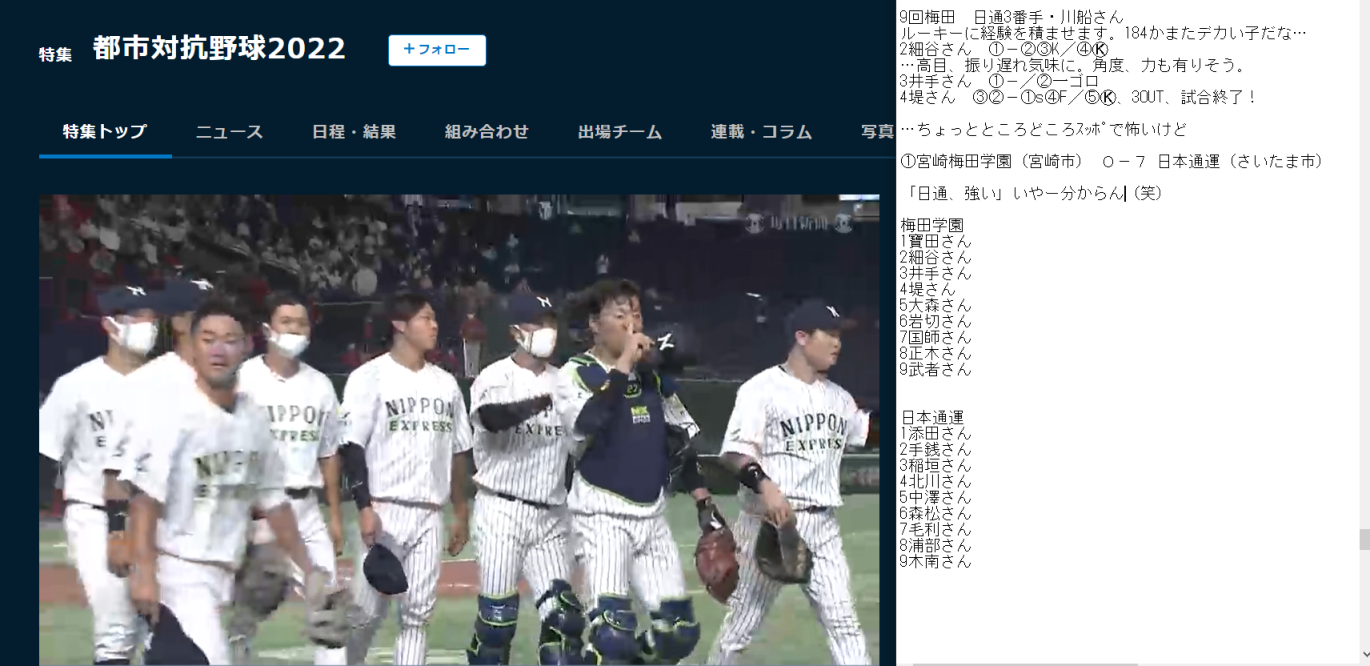
Task: Open the 日程・結果 tab
Action: click(354, 132)
